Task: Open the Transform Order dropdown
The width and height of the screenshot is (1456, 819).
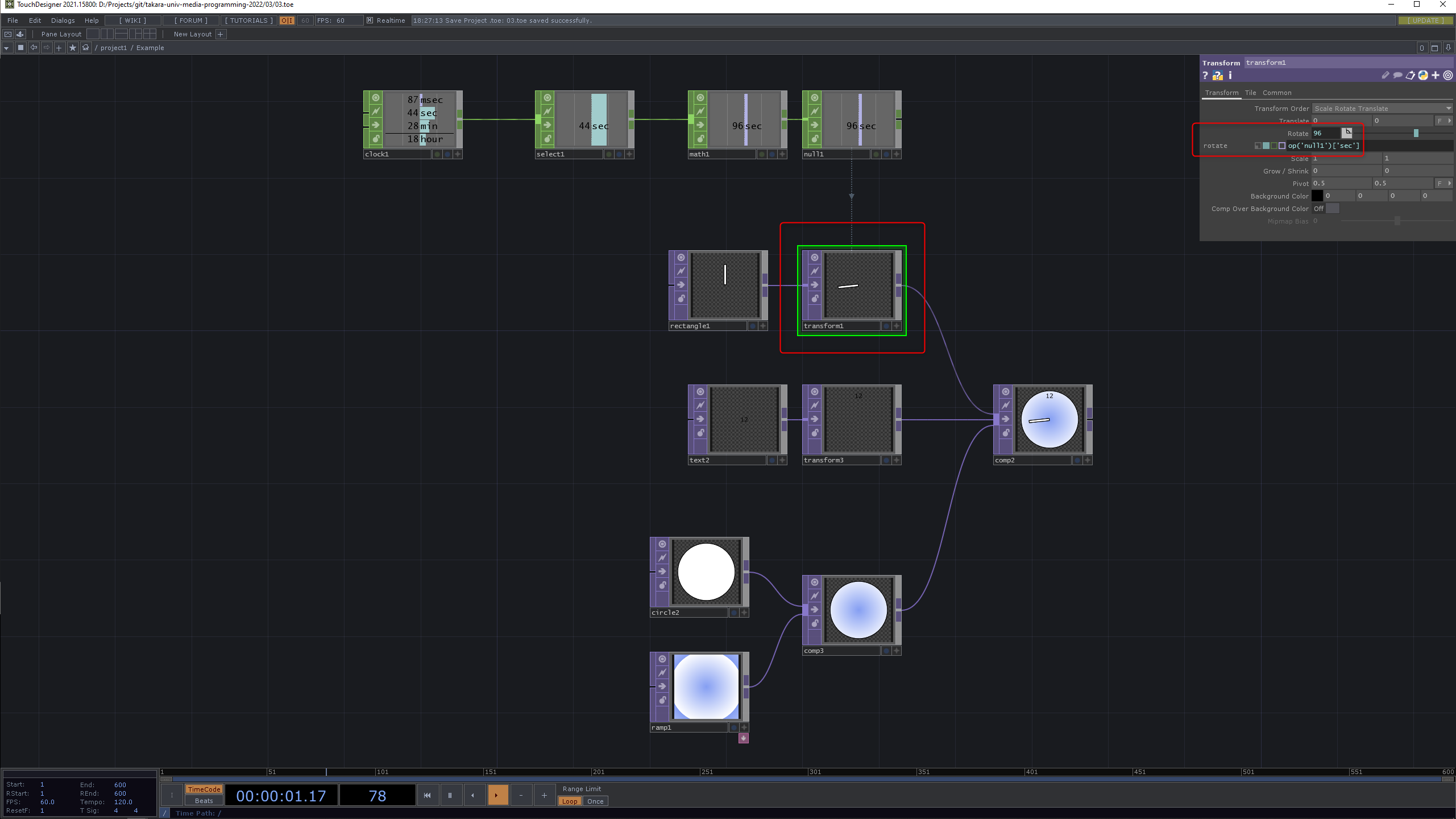Action: [1382, 109]
